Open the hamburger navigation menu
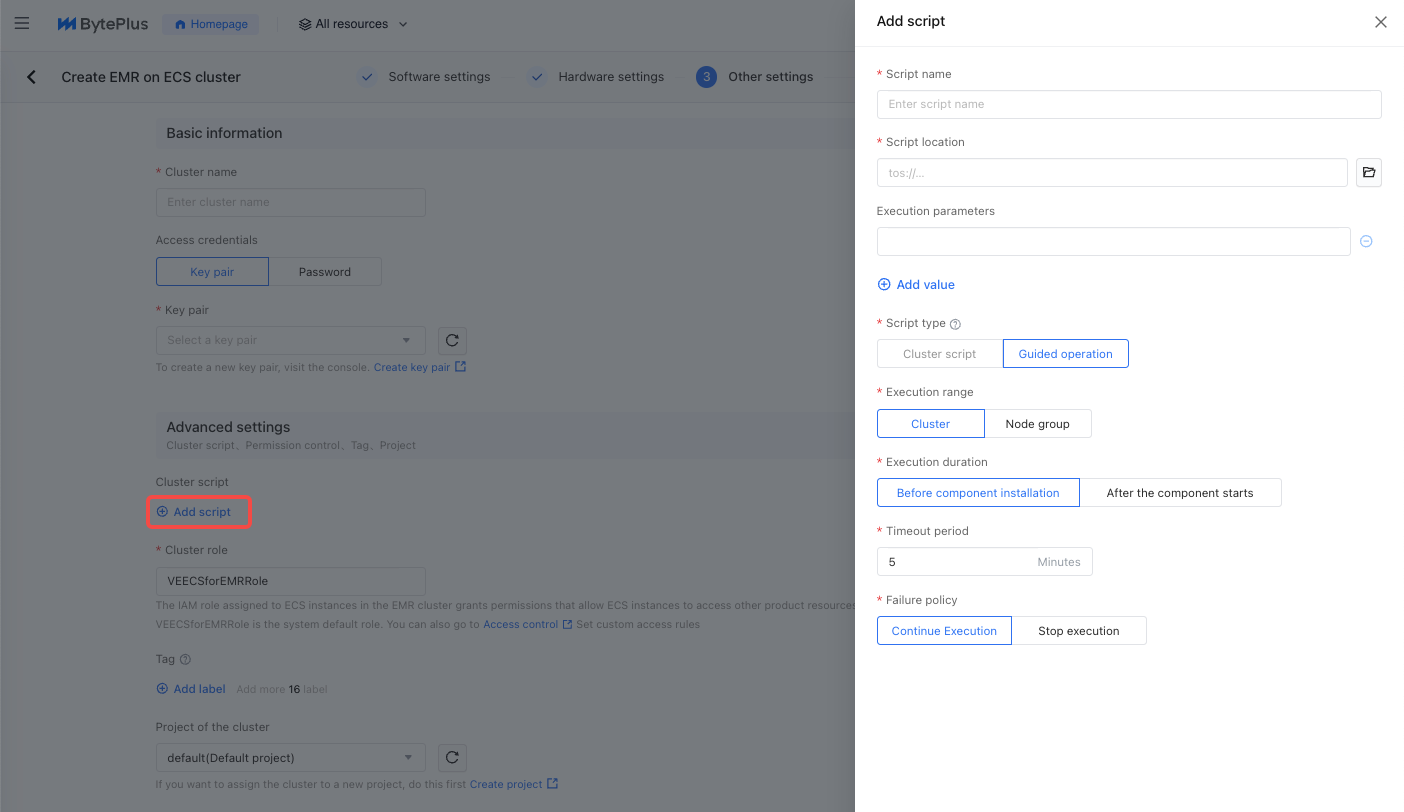 tap(22, 24)
